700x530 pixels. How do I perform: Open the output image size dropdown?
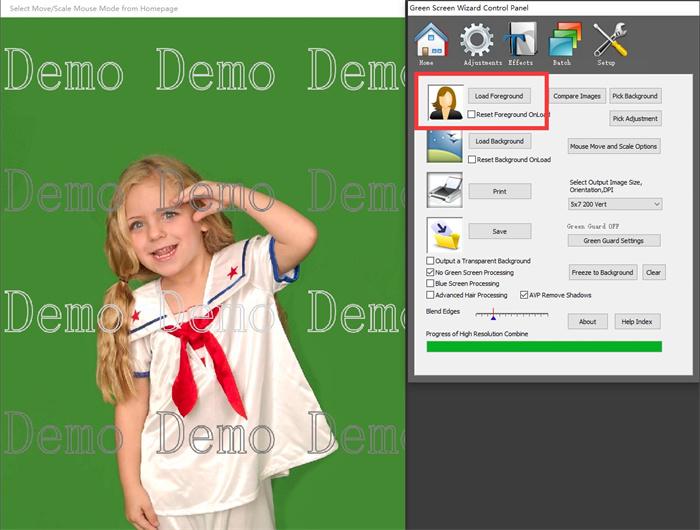point(615,204)
